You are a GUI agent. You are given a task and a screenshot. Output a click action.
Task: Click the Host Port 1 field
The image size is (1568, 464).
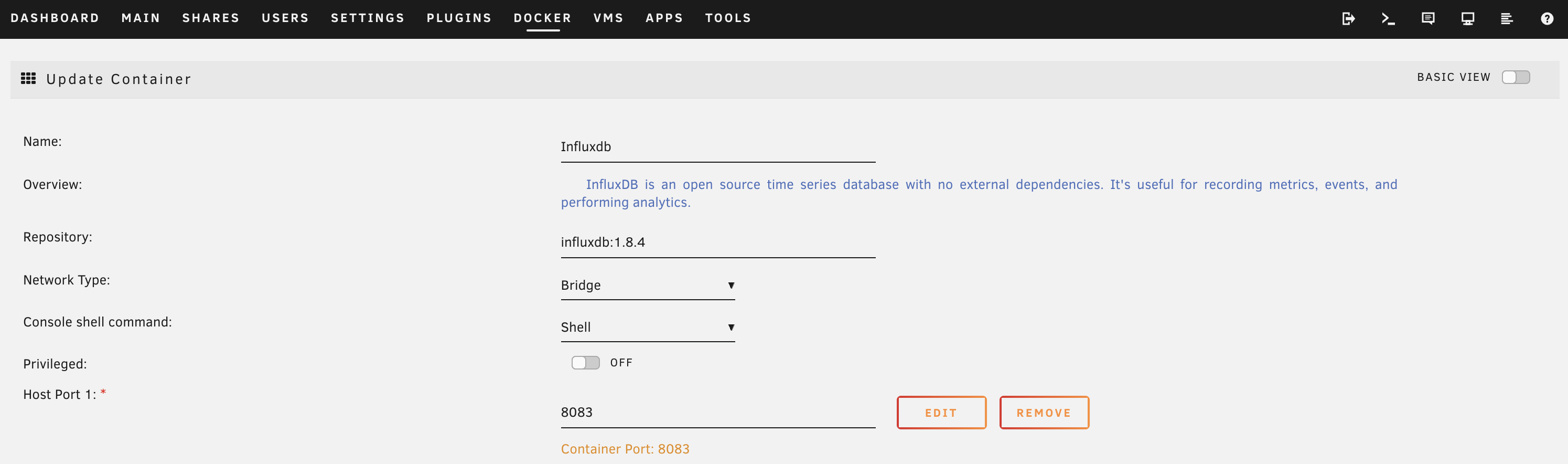coord(717,412)
